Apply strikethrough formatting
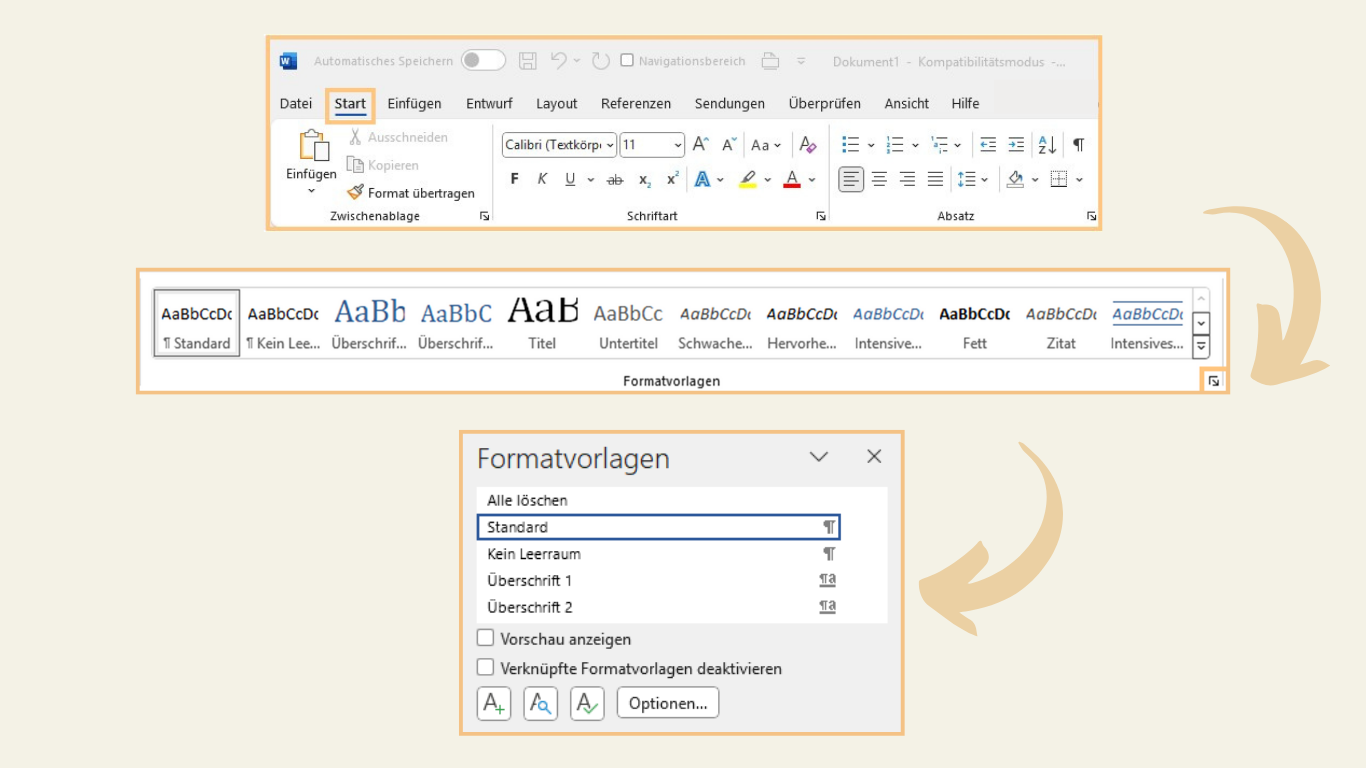1366x768 pixels. tap(614, 179)
